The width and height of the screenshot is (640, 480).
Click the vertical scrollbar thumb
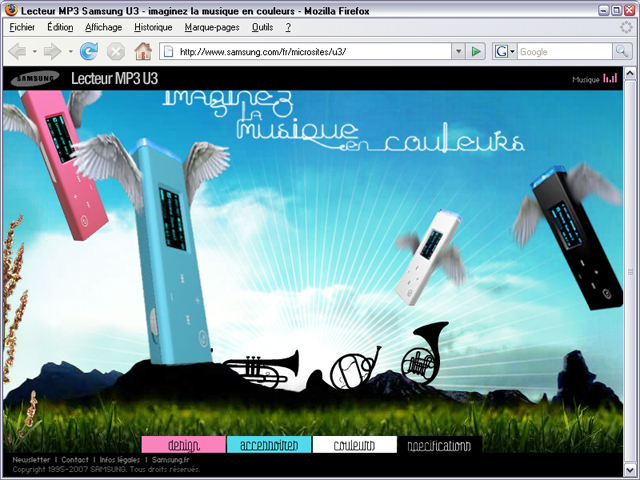pyautogui.click(x=630, y=271)
